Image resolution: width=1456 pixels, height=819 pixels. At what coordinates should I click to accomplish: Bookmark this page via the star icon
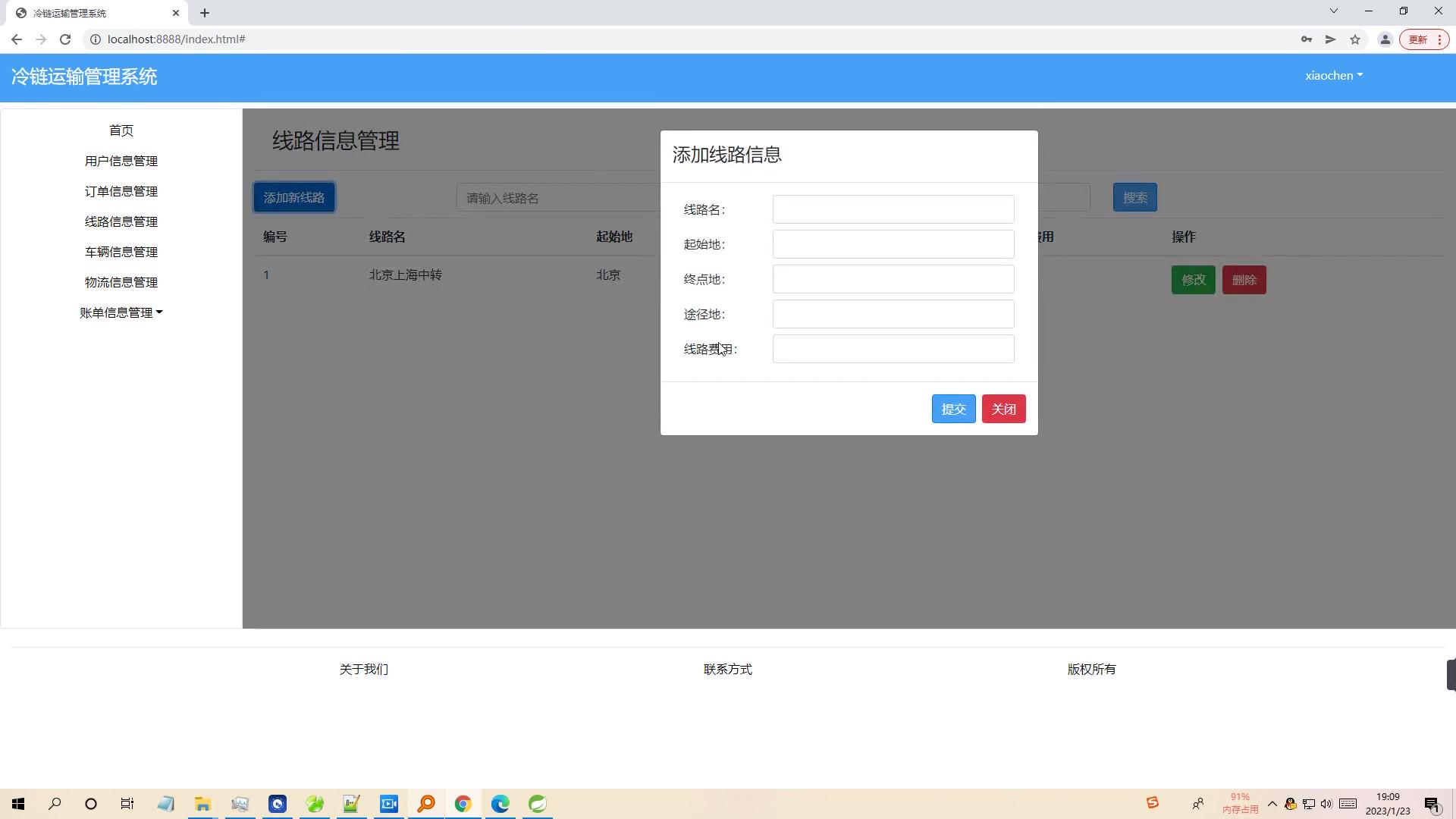1355,39
